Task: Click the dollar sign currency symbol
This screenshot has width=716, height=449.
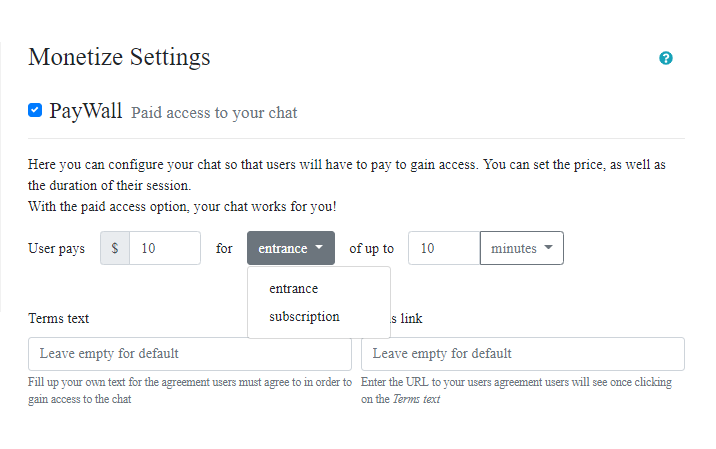Action: [115, 248]
